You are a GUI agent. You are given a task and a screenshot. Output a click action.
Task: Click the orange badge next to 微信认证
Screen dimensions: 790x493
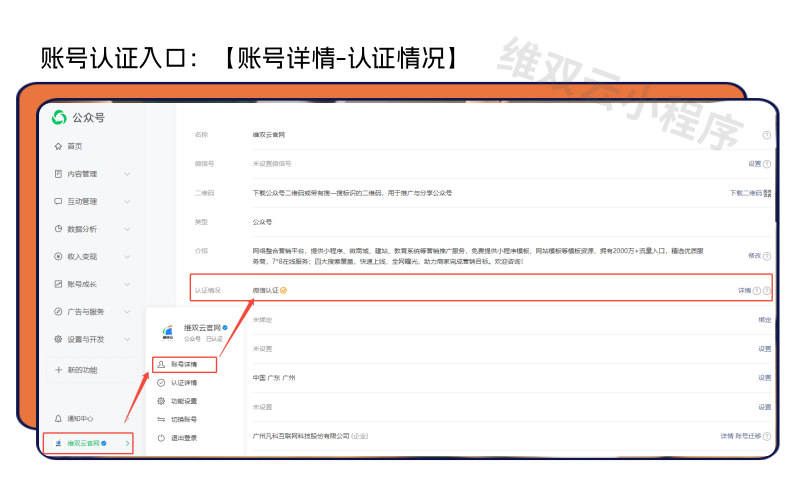(284, 291)
